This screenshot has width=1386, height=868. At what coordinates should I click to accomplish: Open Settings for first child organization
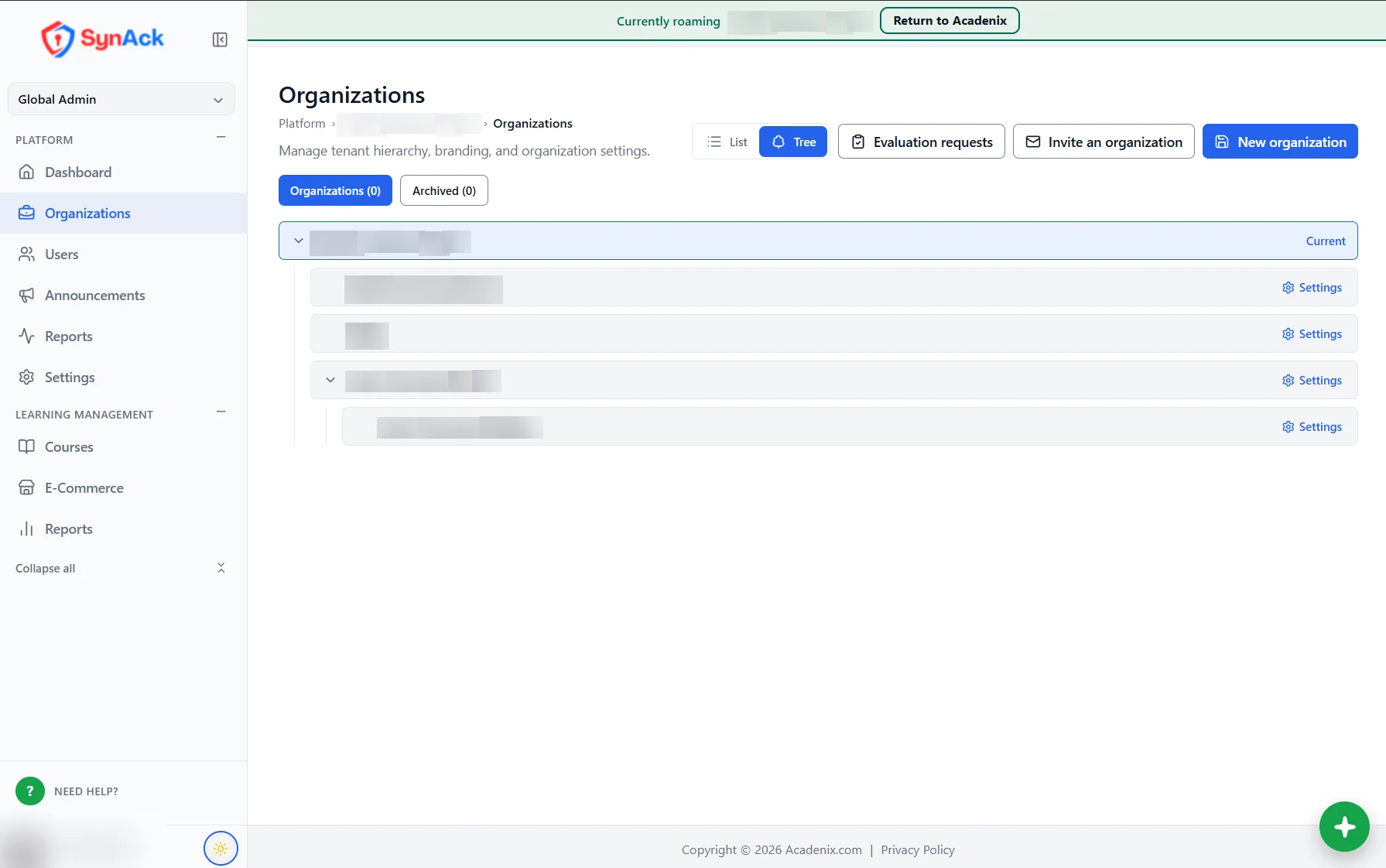(x=1312, y=287)
